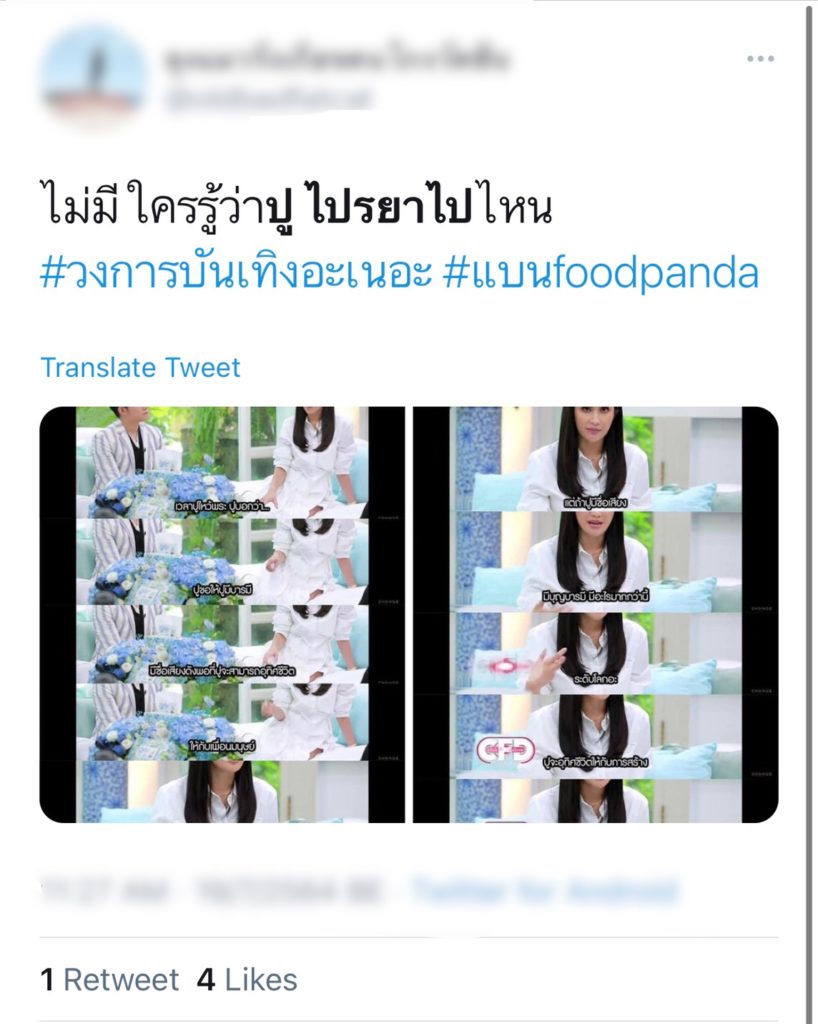Screen dimensions: 818x1024
Task: Click the top frame of the left image
Action: pyautogui.click(x=223, y=462)
